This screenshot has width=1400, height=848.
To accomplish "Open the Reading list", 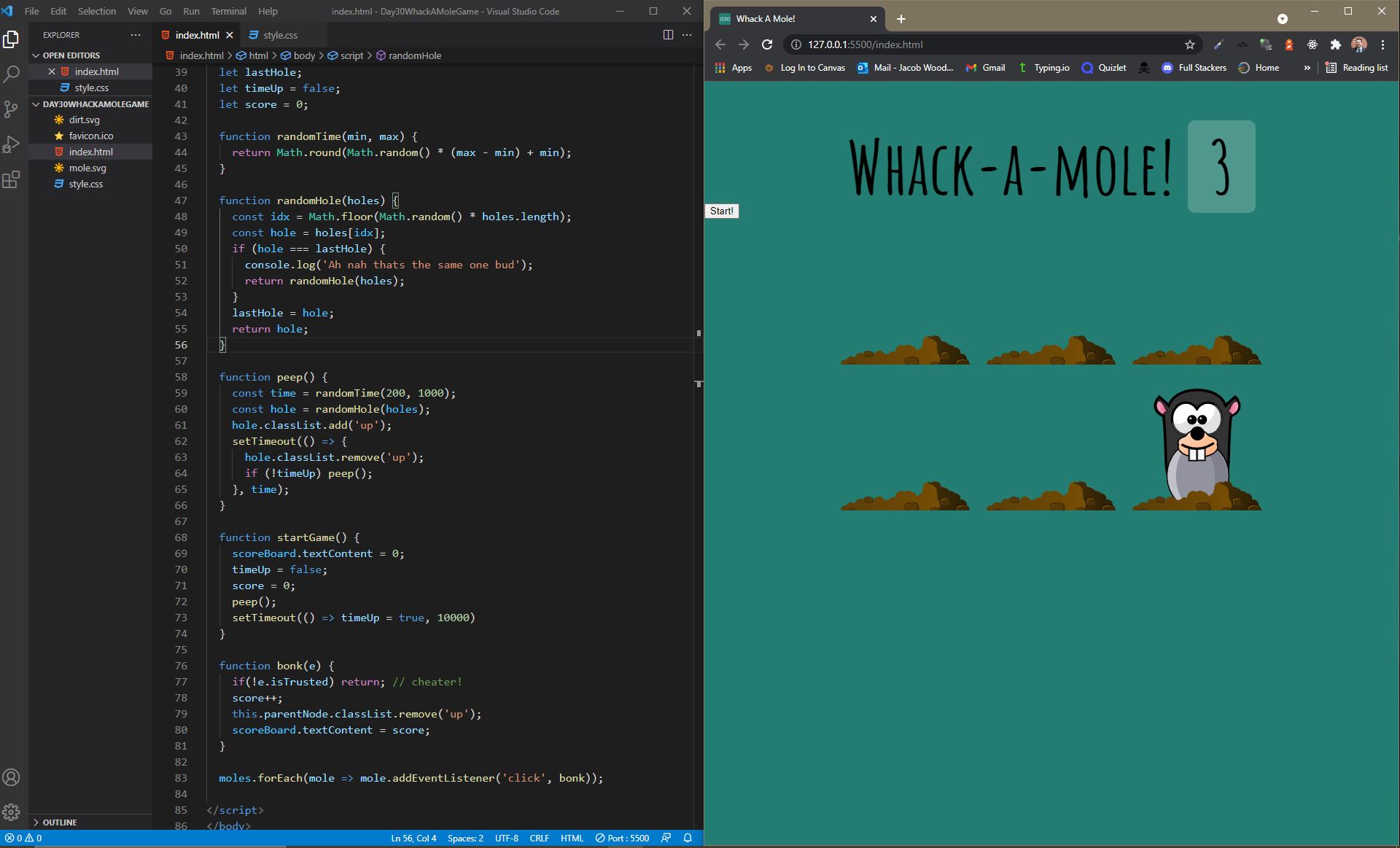I will (x=1357, y=68).
